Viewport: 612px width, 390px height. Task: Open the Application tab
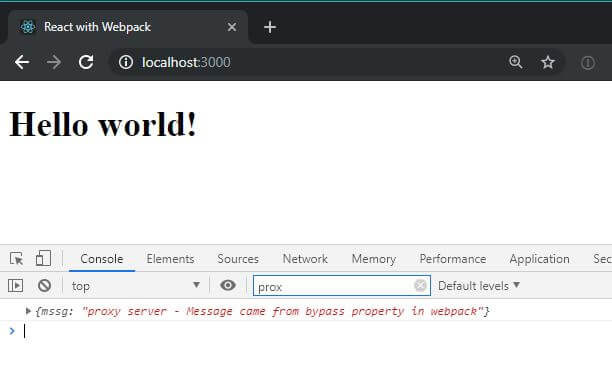[539, 259]
